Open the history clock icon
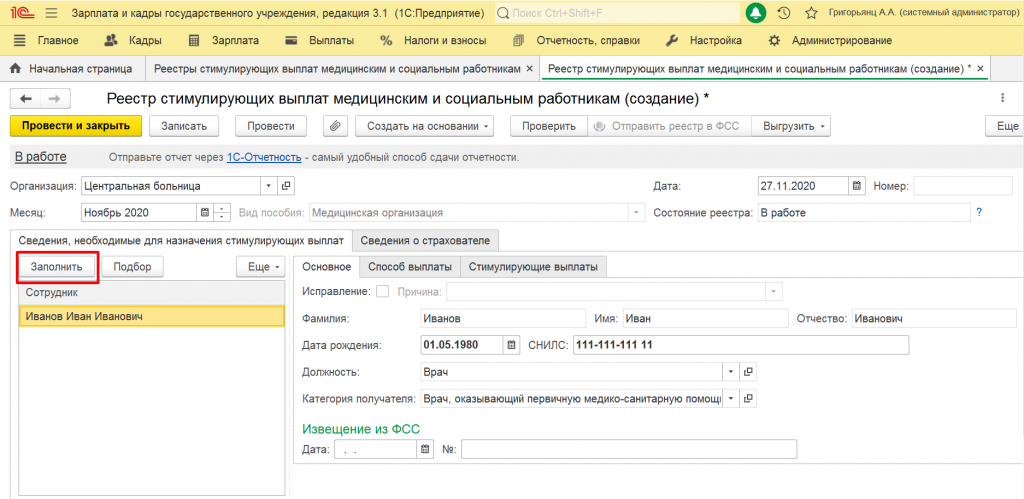1024x499 pixels. (784, 13)
